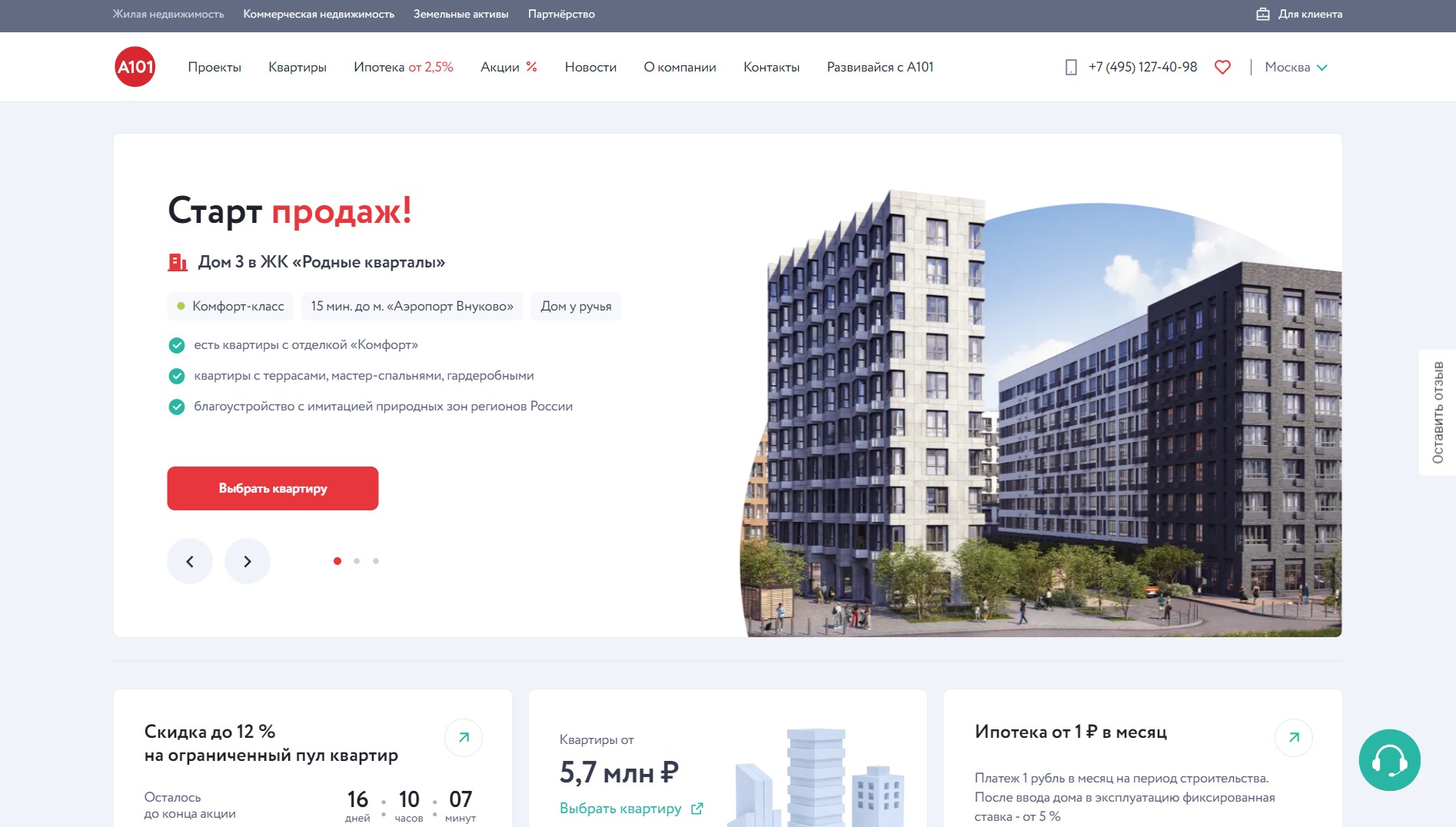Open Партнёрство top tab
The width and height of the screenshot is (1456, 827).
561,14
